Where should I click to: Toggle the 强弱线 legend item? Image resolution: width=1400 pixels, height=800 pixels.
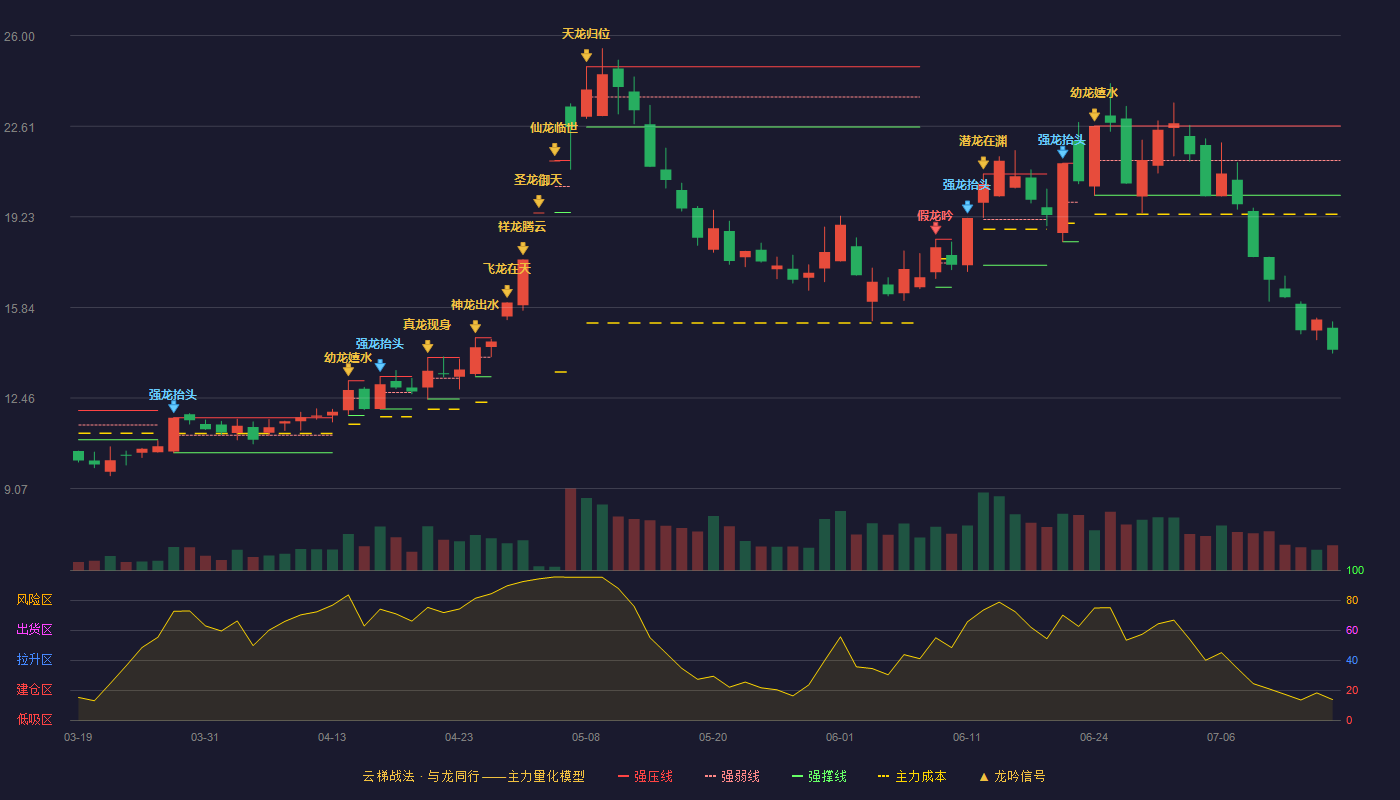732,776
